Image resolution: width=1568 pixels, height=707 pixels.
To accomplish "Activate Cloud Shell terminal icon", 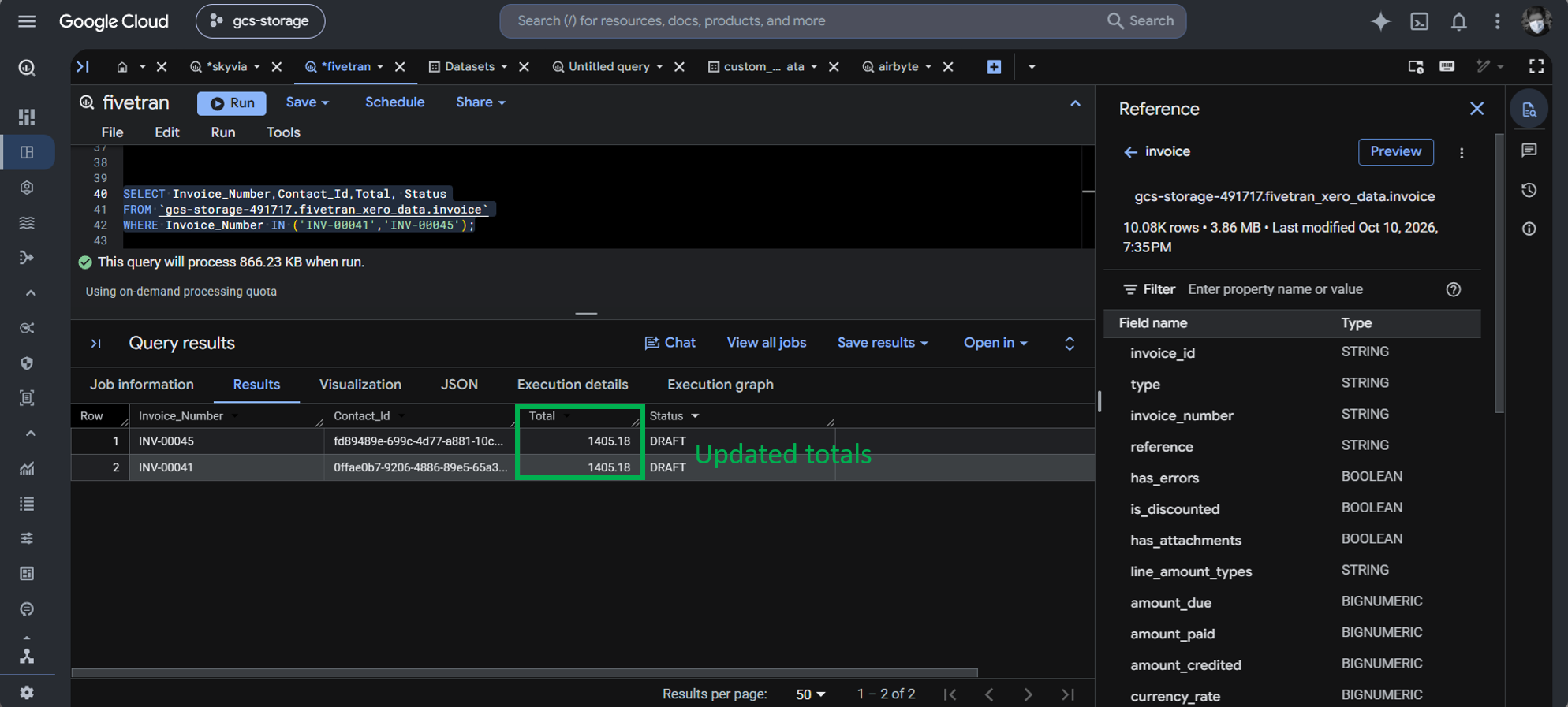I will (x=1419, y=21).
